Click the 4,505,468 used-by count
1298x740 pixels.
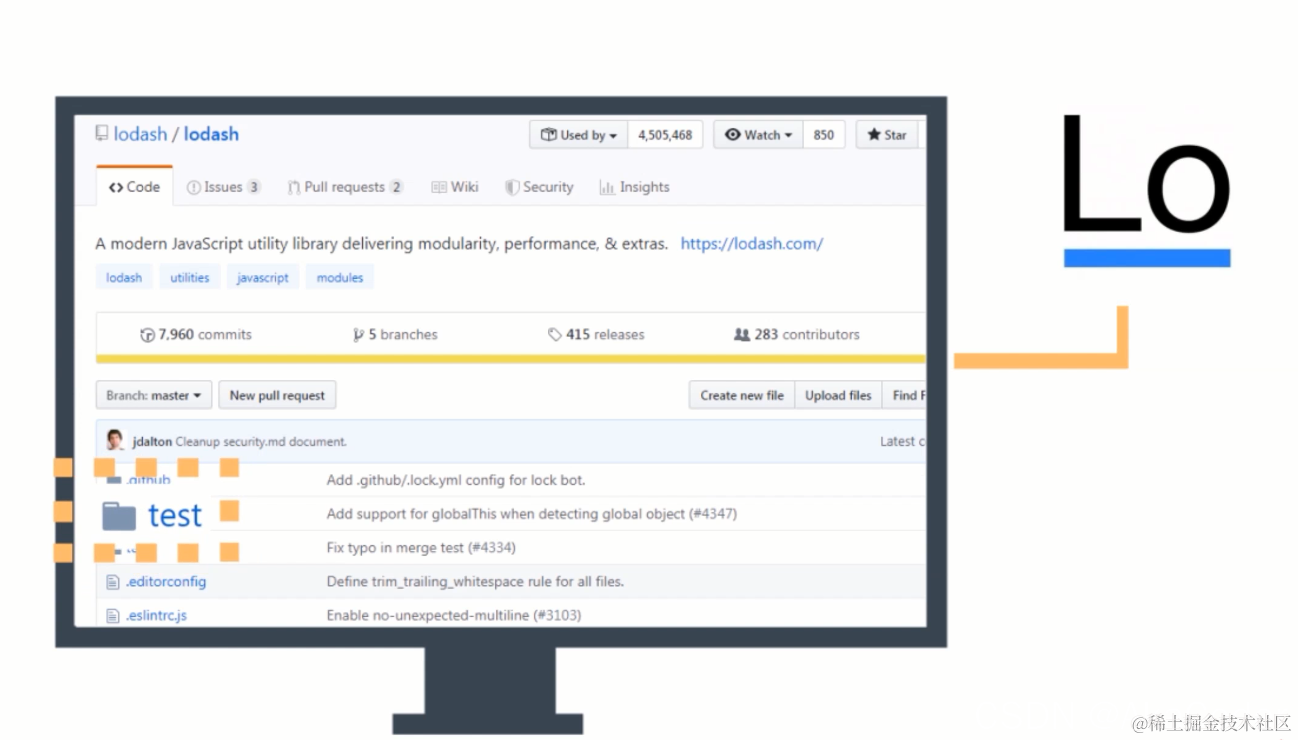(x=665, y=135)
